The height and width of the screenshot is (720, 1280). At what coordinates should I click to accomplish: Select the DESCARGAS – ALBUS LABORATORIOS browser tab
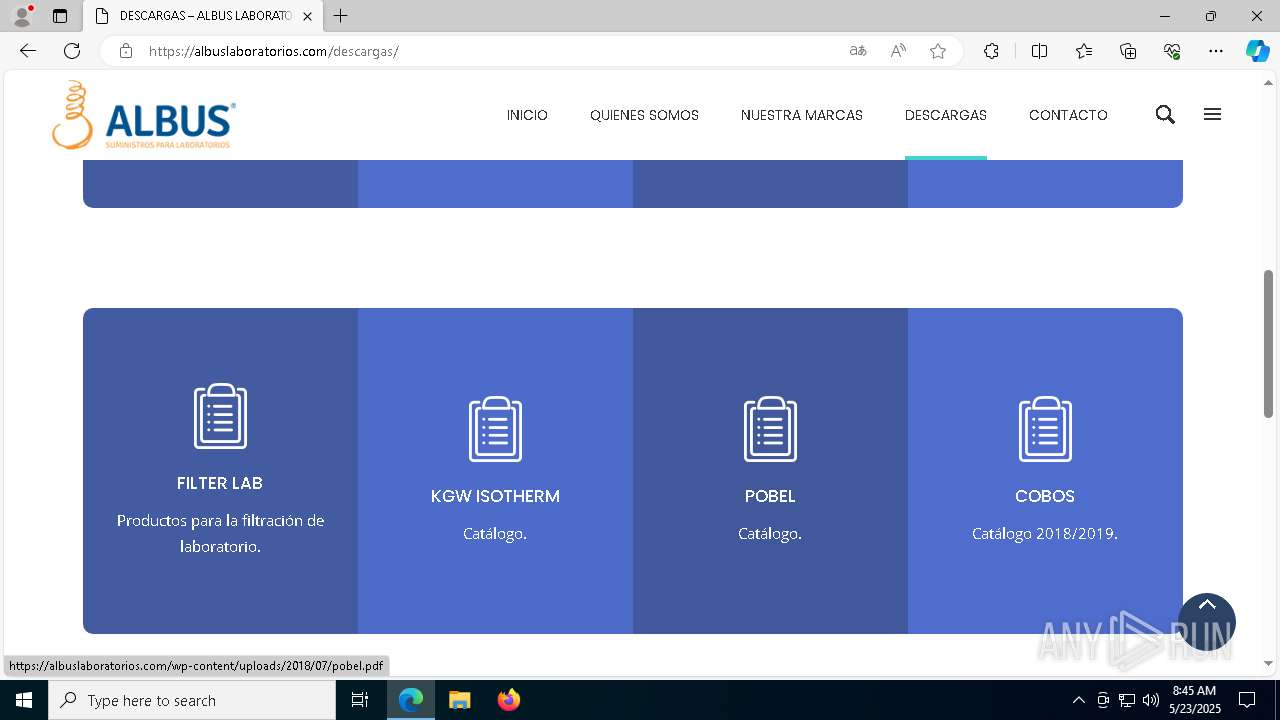(203, 16)
